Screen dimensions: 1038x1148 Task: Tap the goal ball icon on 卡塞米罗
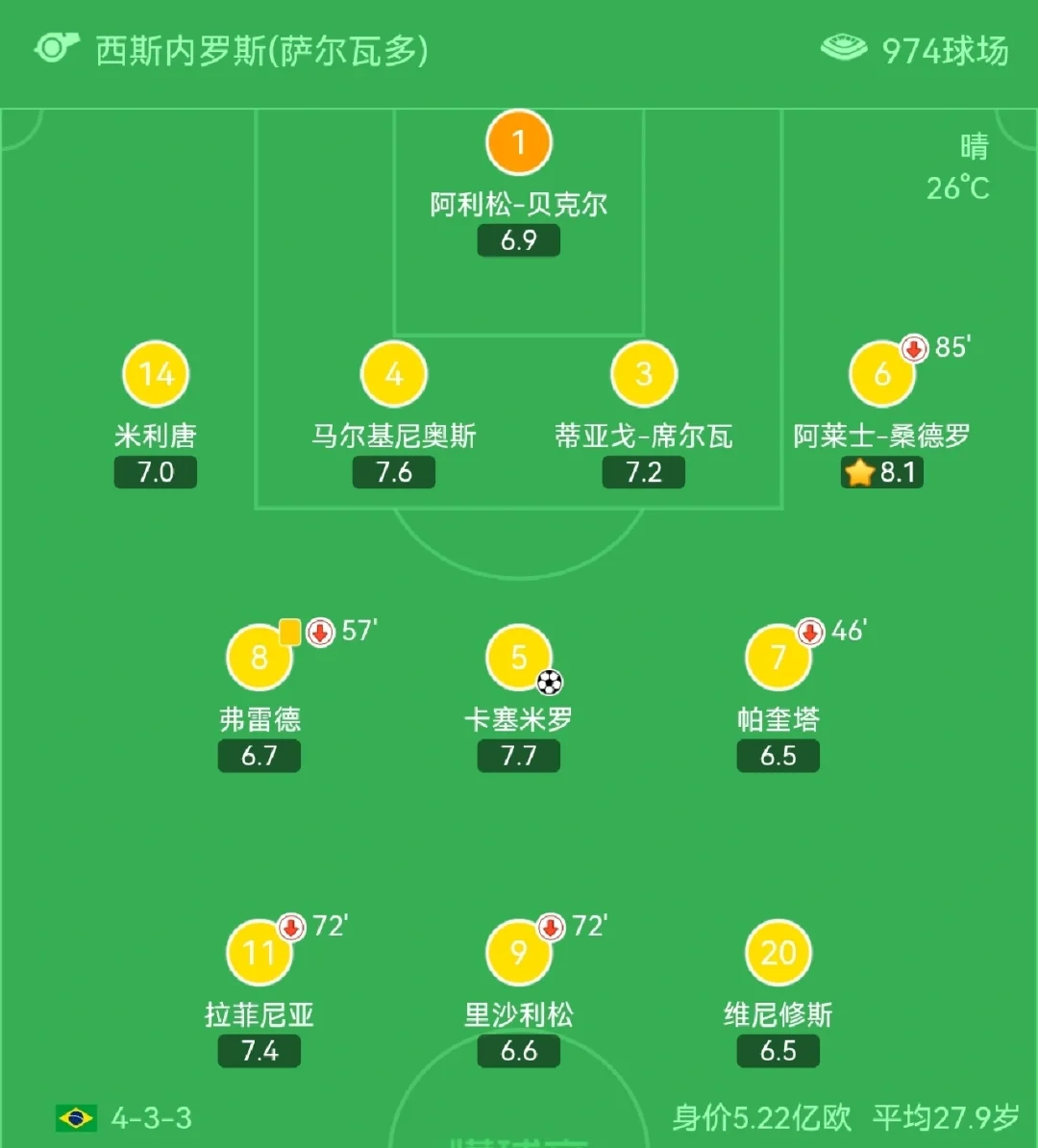[x=549, y=683]
